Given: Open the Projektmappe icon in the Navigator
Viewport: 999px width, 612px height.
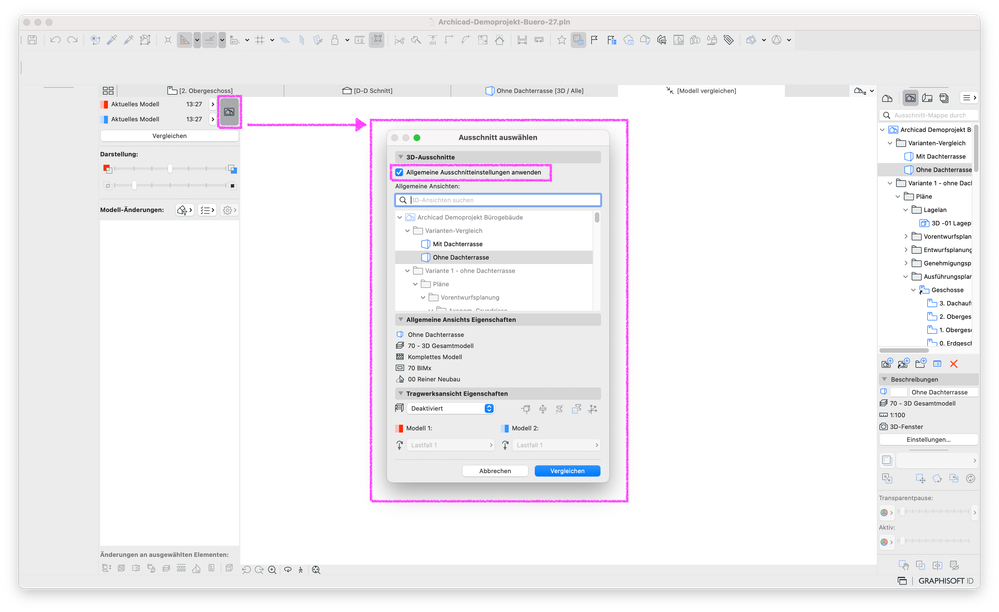Looking at the screenshot, I should [887, 98].
